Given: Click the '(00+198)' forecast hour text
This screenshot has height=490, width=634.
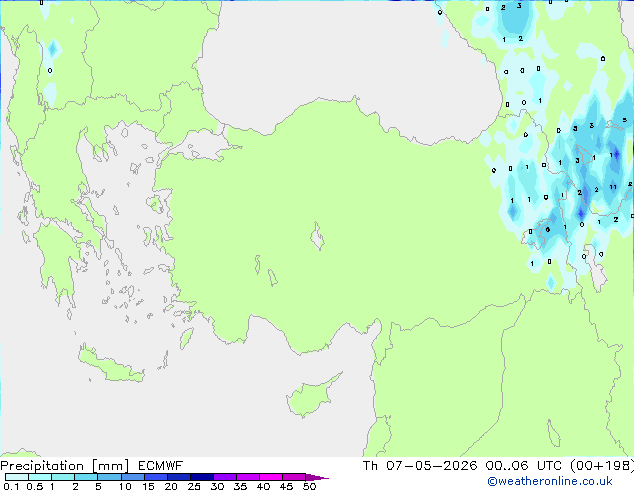Looking at the screenshot, I should pos(602,466).
